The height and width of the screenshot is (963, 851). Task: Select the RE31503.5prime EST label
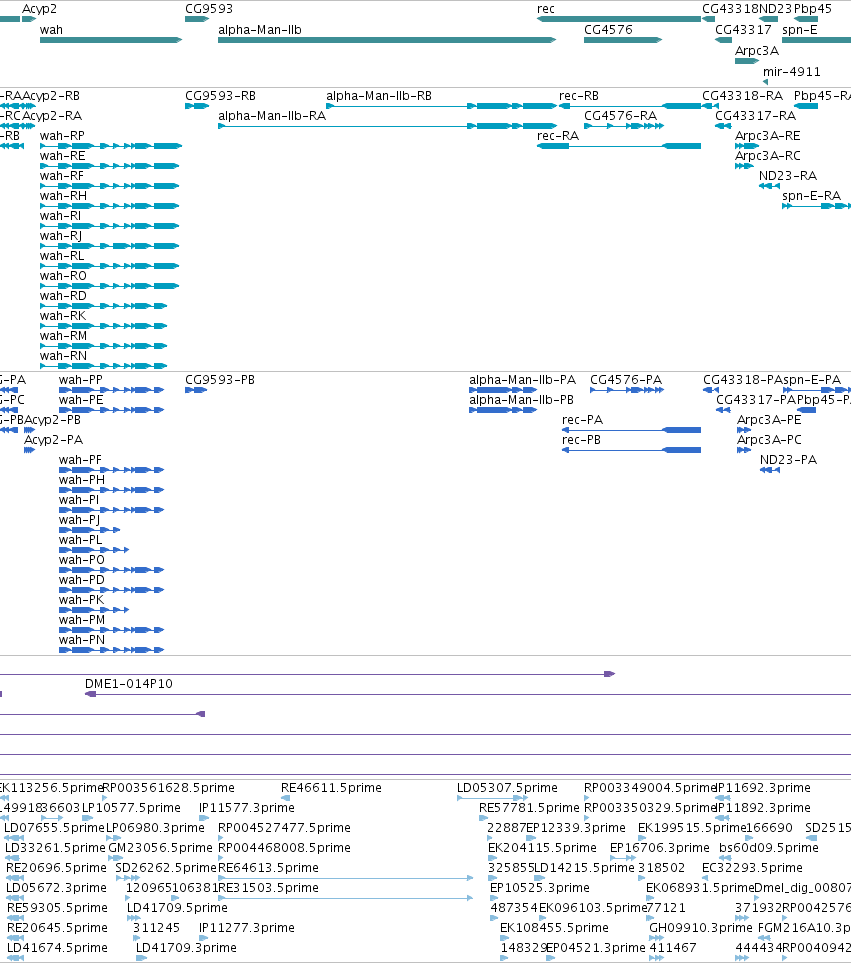coord(268,887)
